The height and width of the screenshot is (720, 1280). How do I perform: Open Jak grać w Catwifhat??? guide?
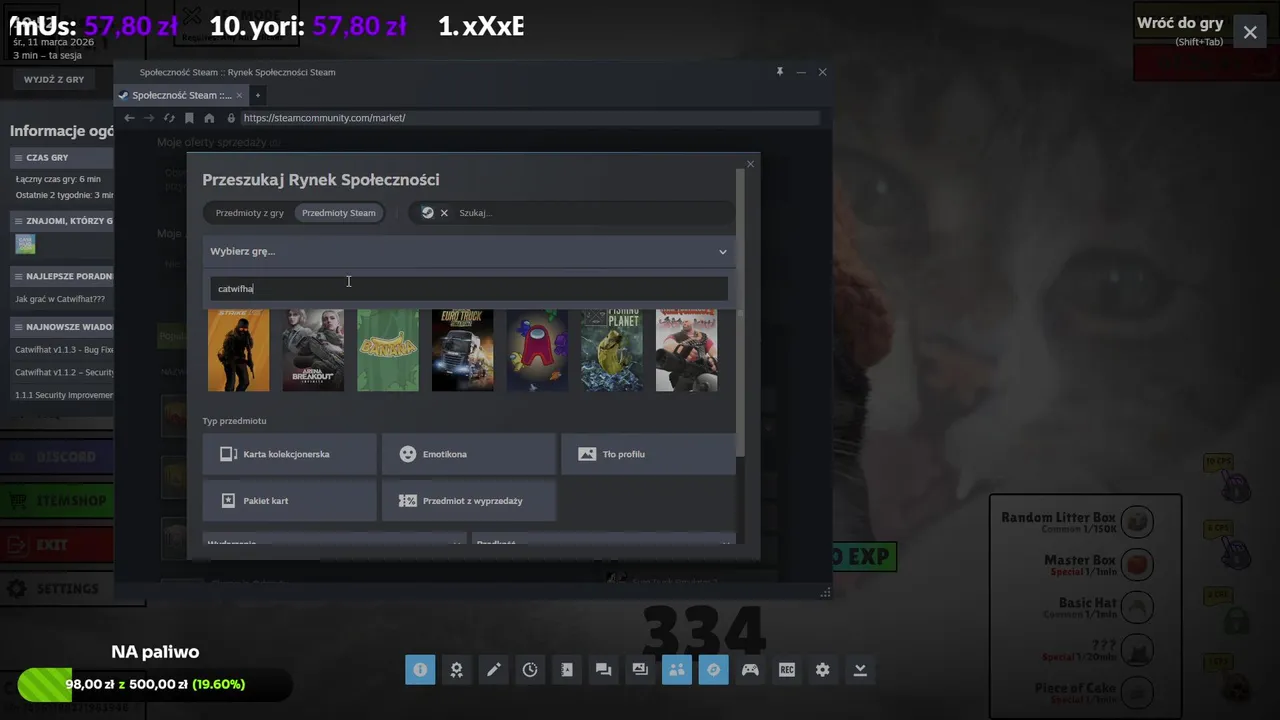(60, 299)
